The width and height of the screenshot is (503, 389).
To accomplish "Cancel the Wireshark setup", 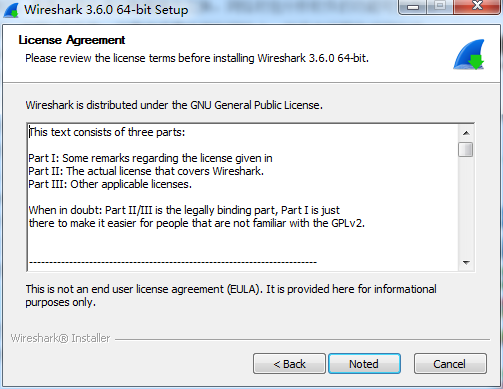I will pyautogui.click(x=450, y=364).
